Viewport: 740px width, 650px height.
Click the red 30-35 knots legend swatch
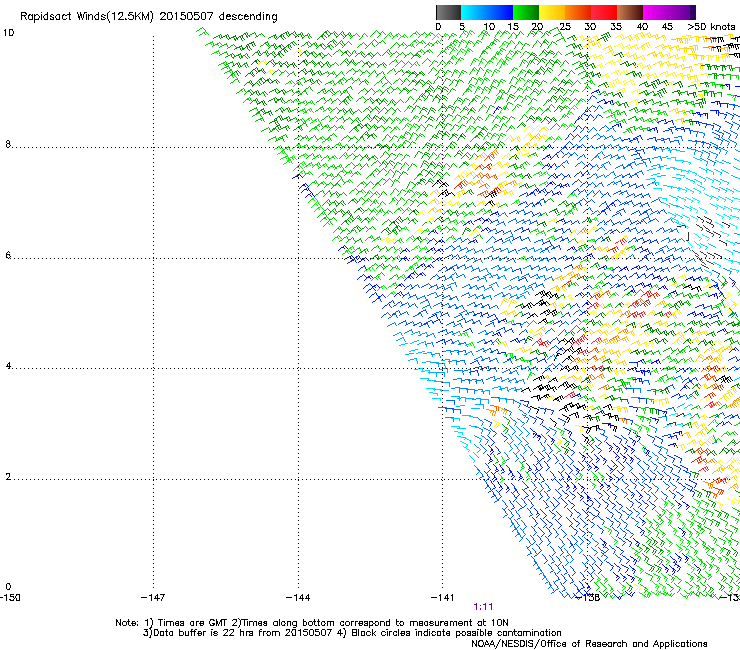pos(604,12)
